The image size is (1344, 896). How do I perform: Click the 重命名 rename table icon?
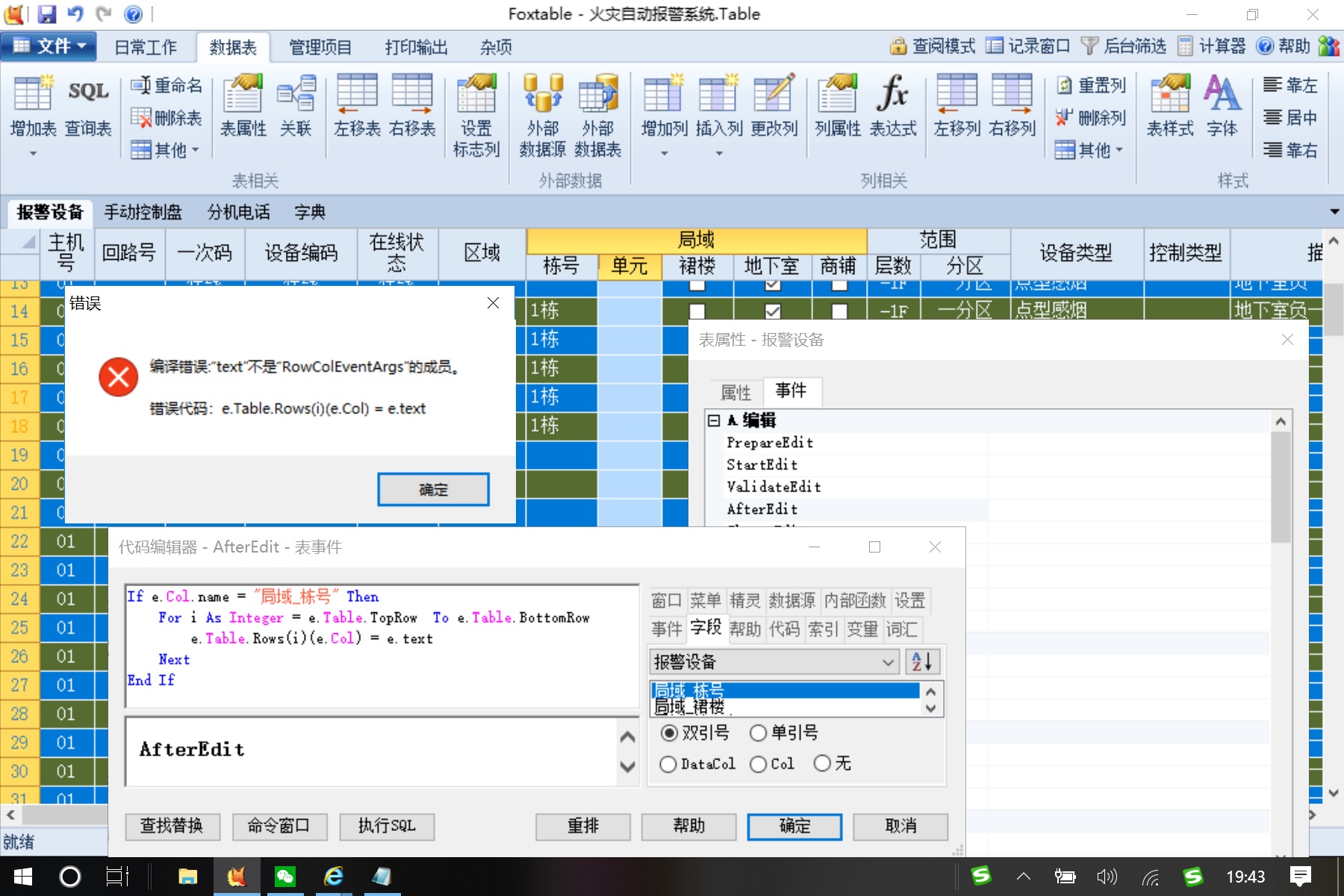click(167, 86)
